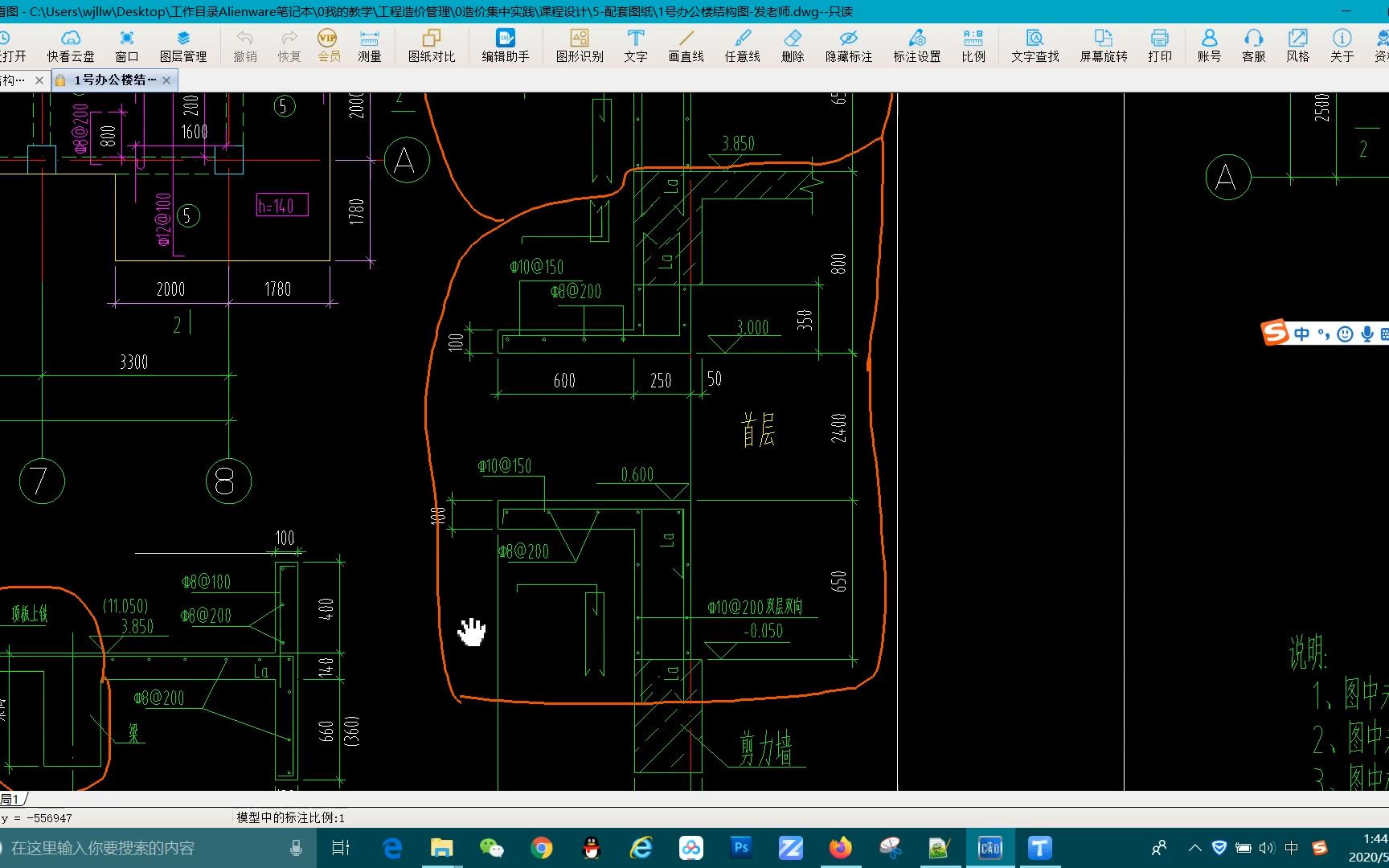Open the 快看云盘 cloud drive tool

tap(71, 46)
